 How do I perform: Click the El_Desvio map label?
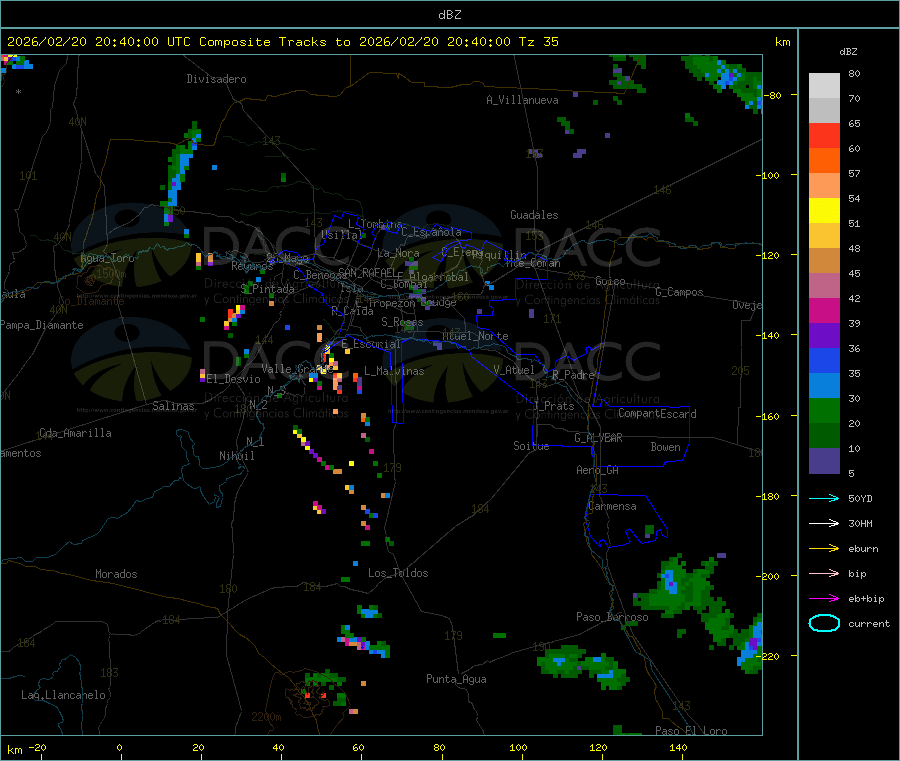pos(233,379)
